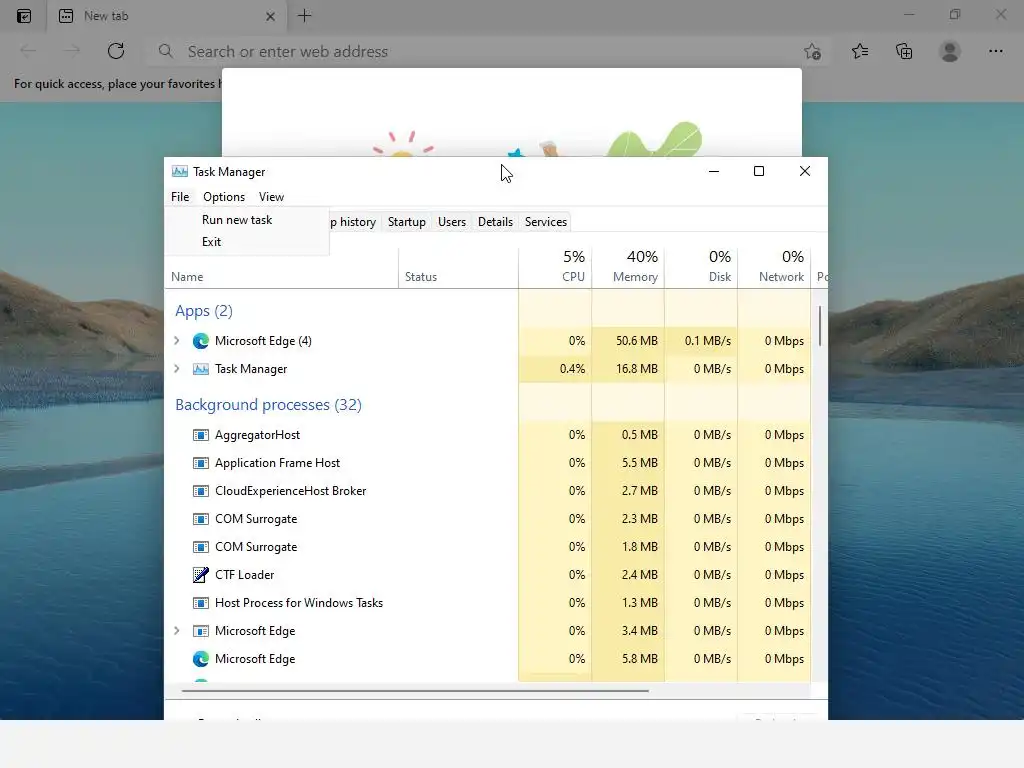This screenshot has height=768, width=1024.
Task: Click the New tab page icon in the Edge tab
Action: tap(66, 16)
